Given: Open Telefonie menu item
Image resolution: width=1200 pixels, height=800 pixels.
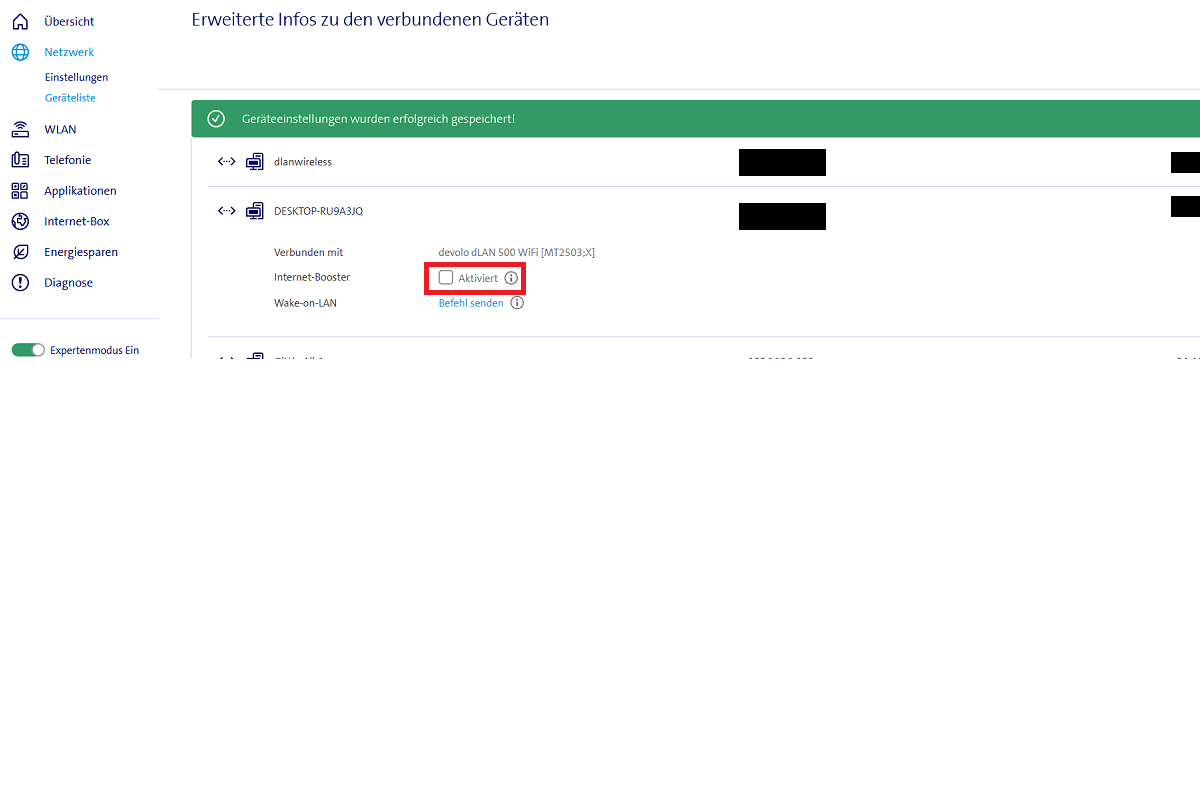Looking at the screenshot, I should click(x=67, y=160).
